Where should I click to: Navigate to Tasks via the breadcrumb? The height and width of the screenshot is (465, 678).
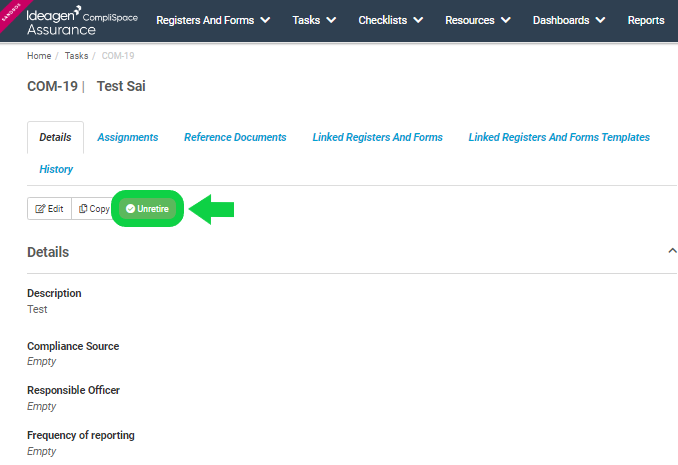point(77,56)
